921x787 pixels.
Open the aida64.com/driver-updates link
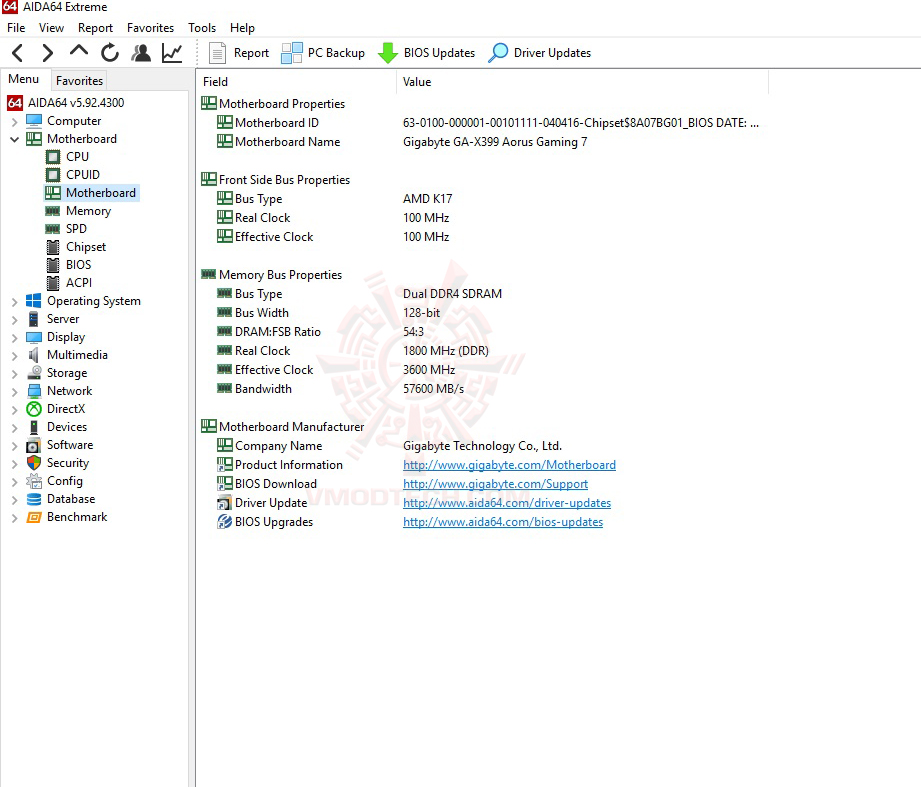[x=507, y=503]
